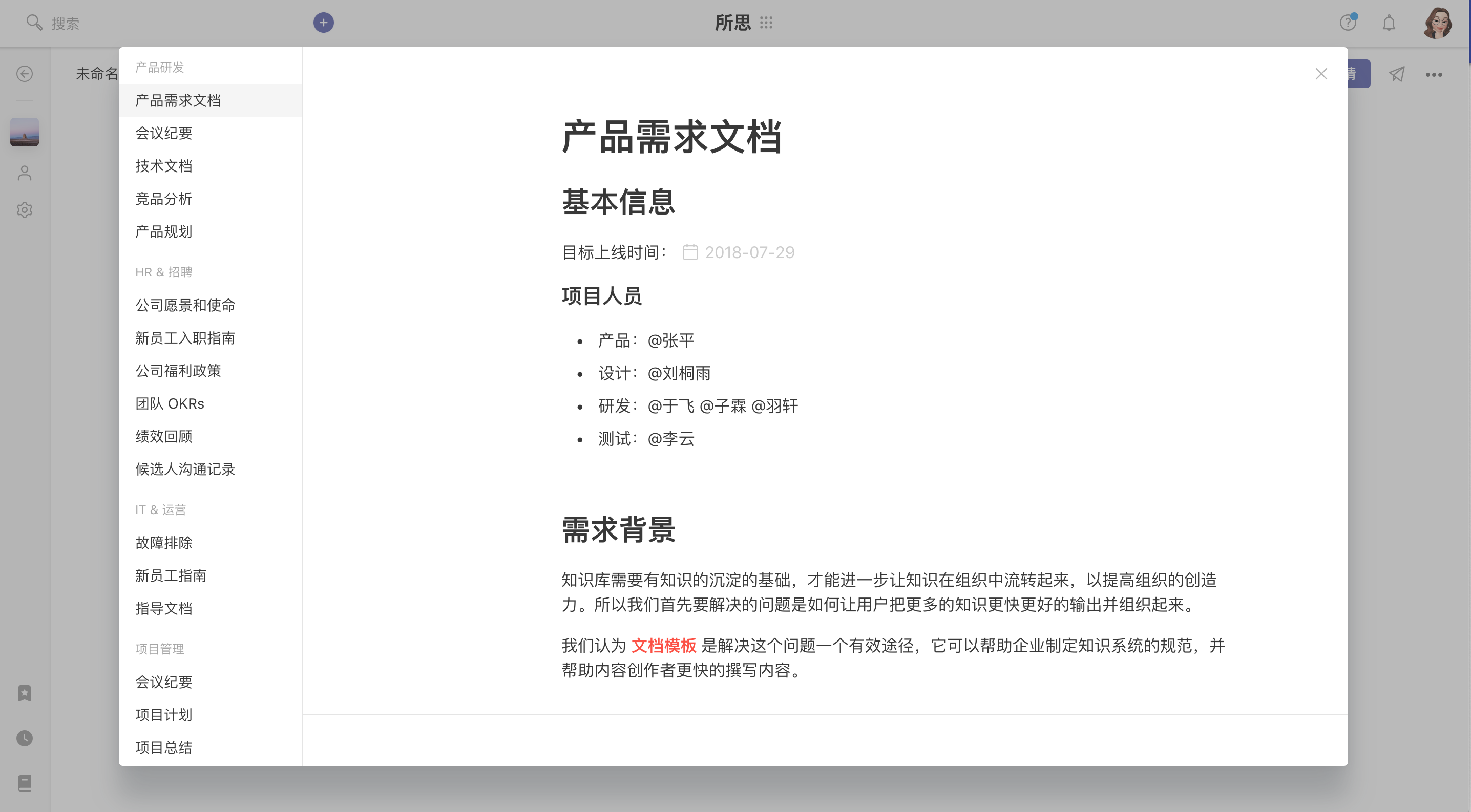Click the paper plane share icon

[x=1397, y=74]
